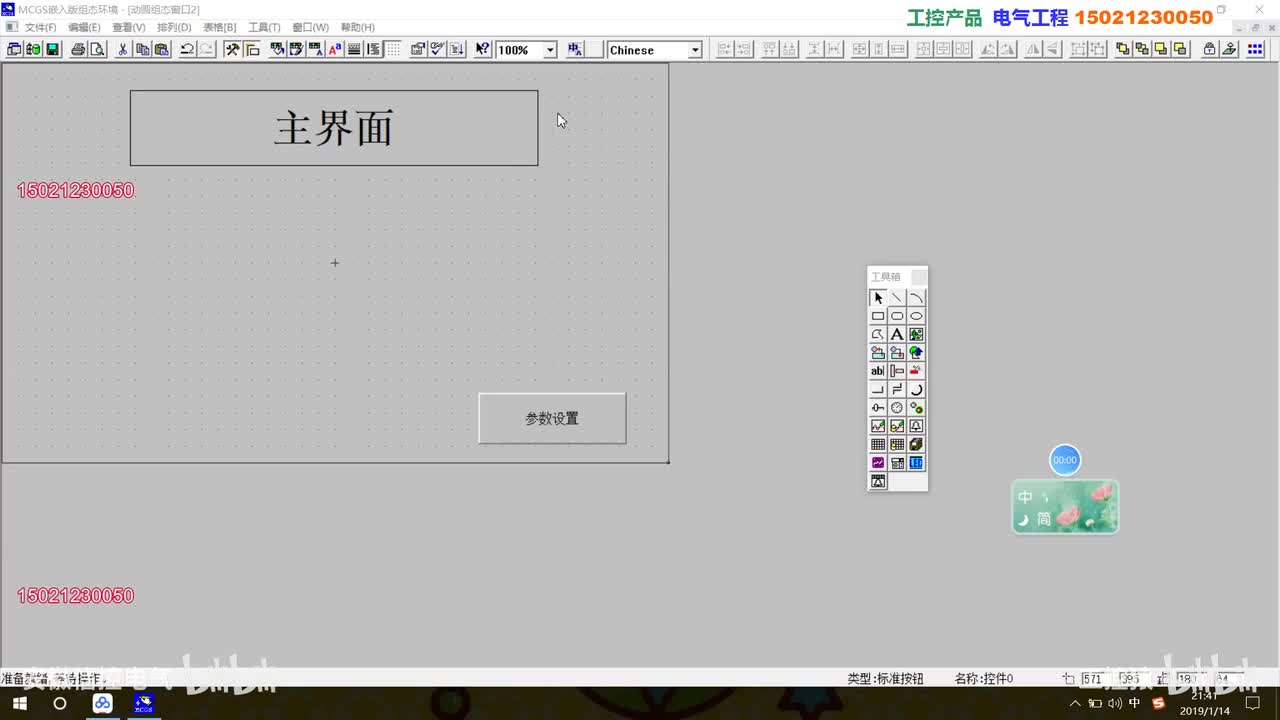
Task: Toggle the grid dots display button
Action: coord(393,49)
